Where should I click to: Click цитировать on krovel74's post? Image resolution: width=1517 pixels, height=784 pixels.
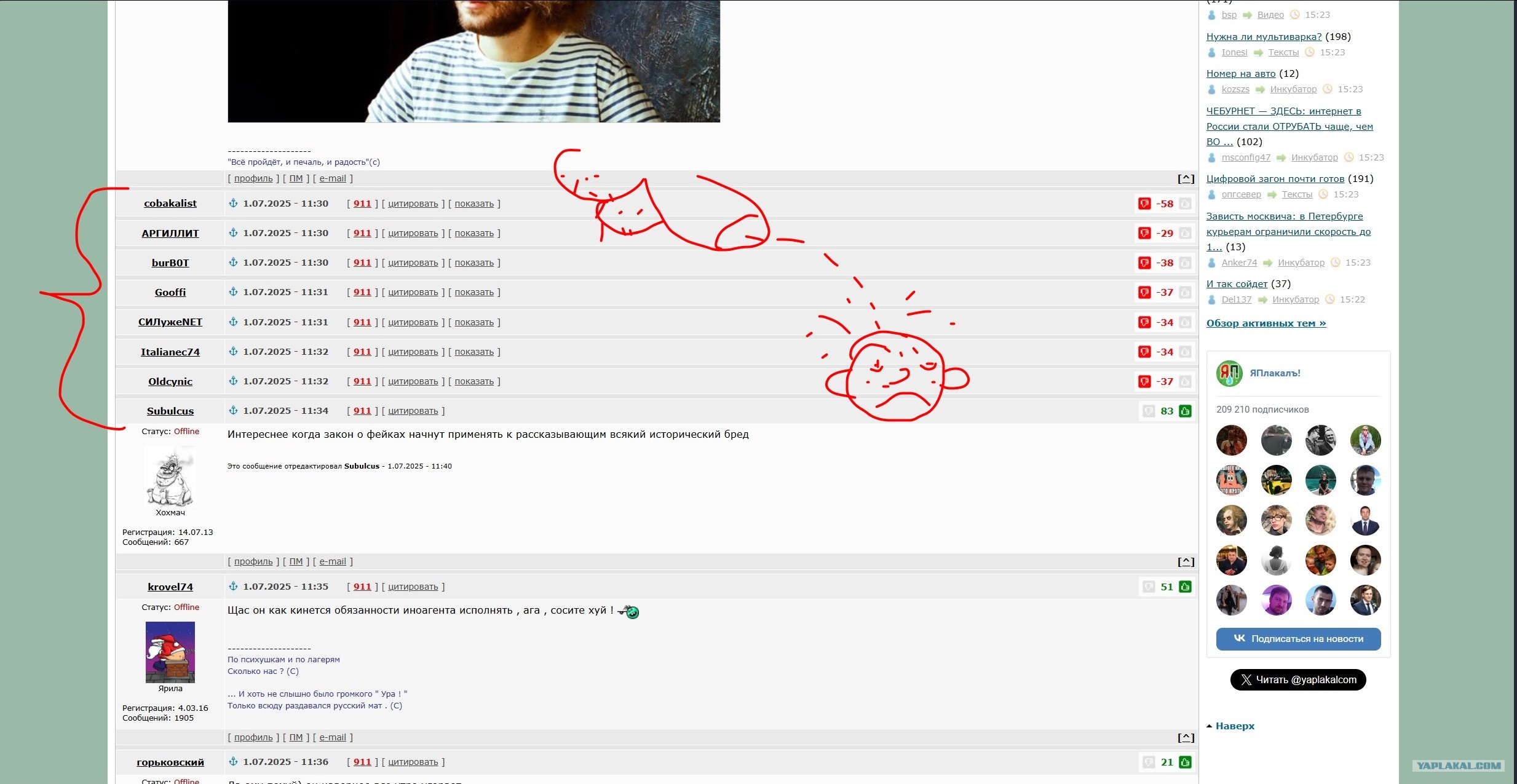413,587
